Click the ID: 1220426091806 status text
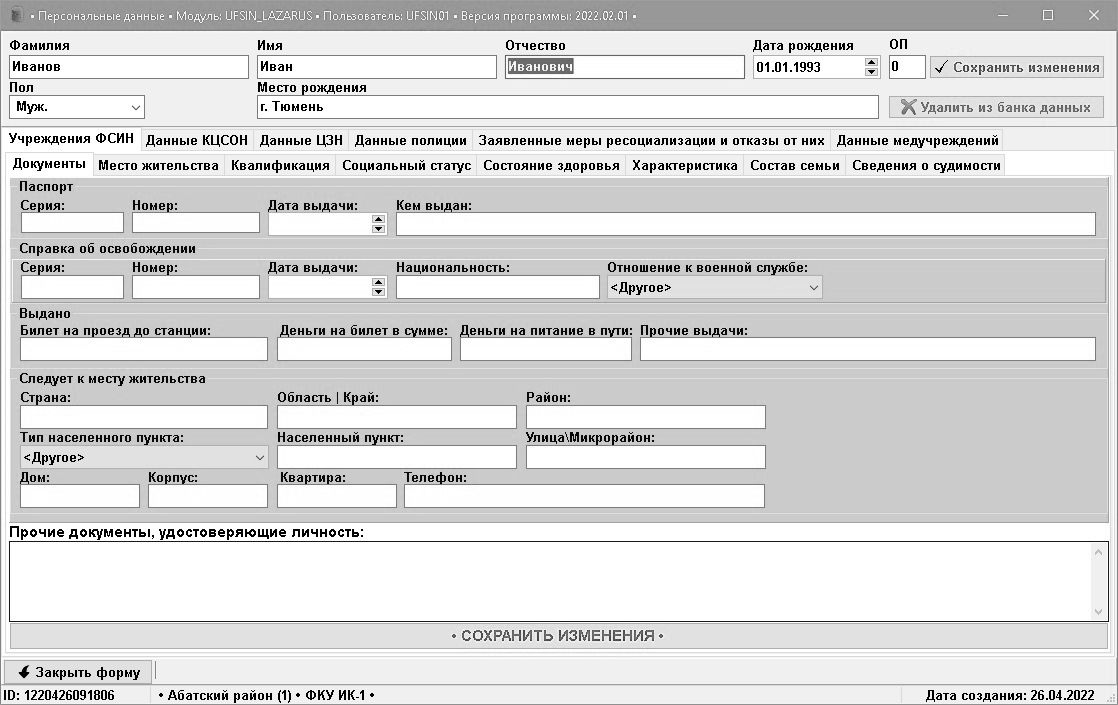 pyautogui.click(x=59, y=695)
